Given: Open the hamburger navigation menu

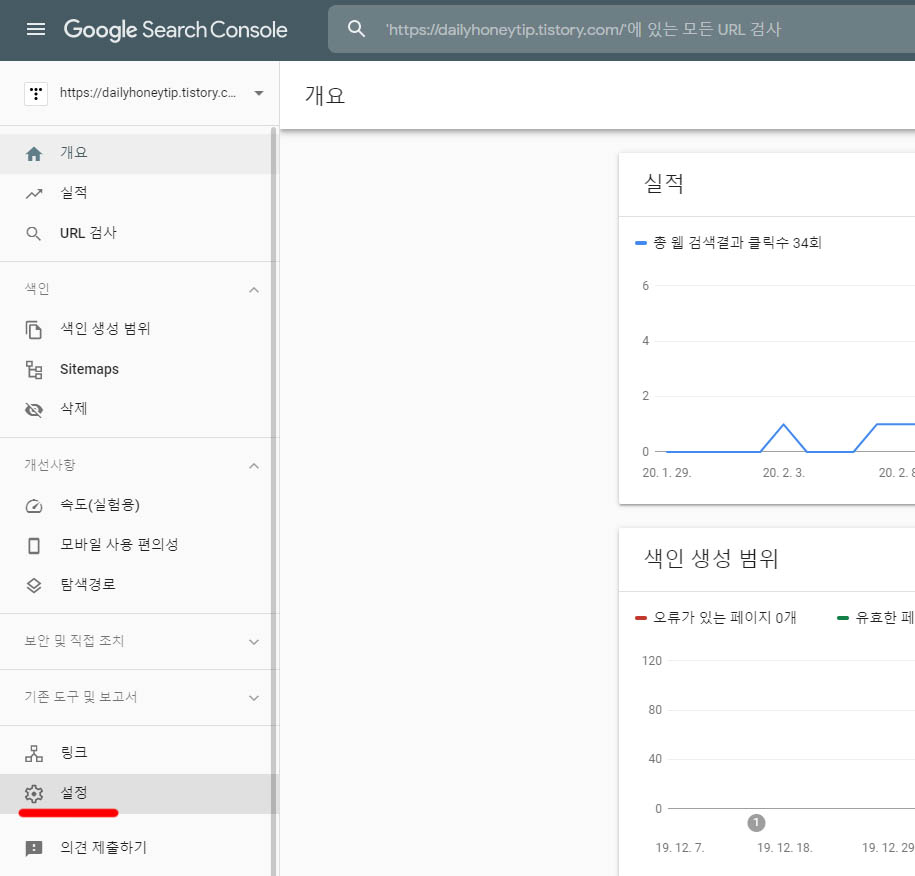Looking at the screenshot, I should 36,29.
